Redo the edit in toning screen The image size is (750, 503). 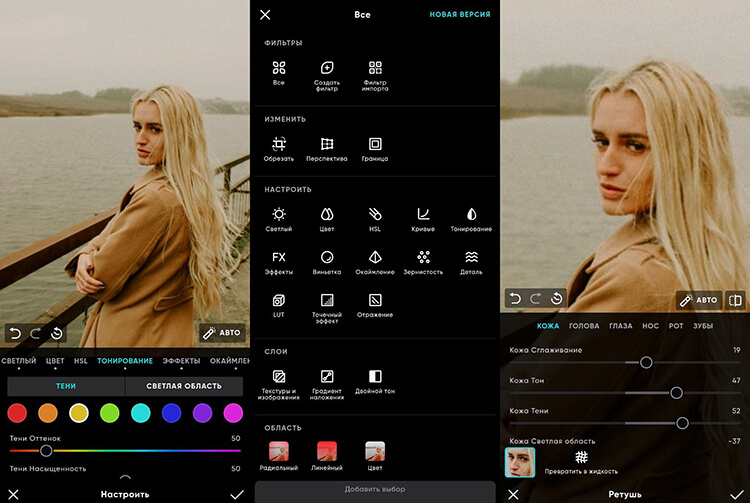tap(35, 333)
